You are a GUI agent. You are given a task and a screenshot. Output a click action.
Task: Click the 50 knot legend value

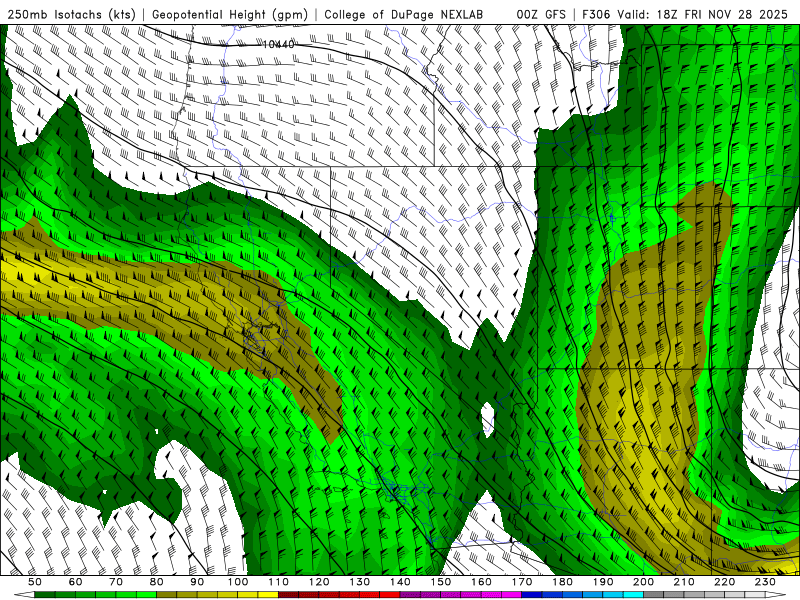pyautogui.click(x=35, y=582)
